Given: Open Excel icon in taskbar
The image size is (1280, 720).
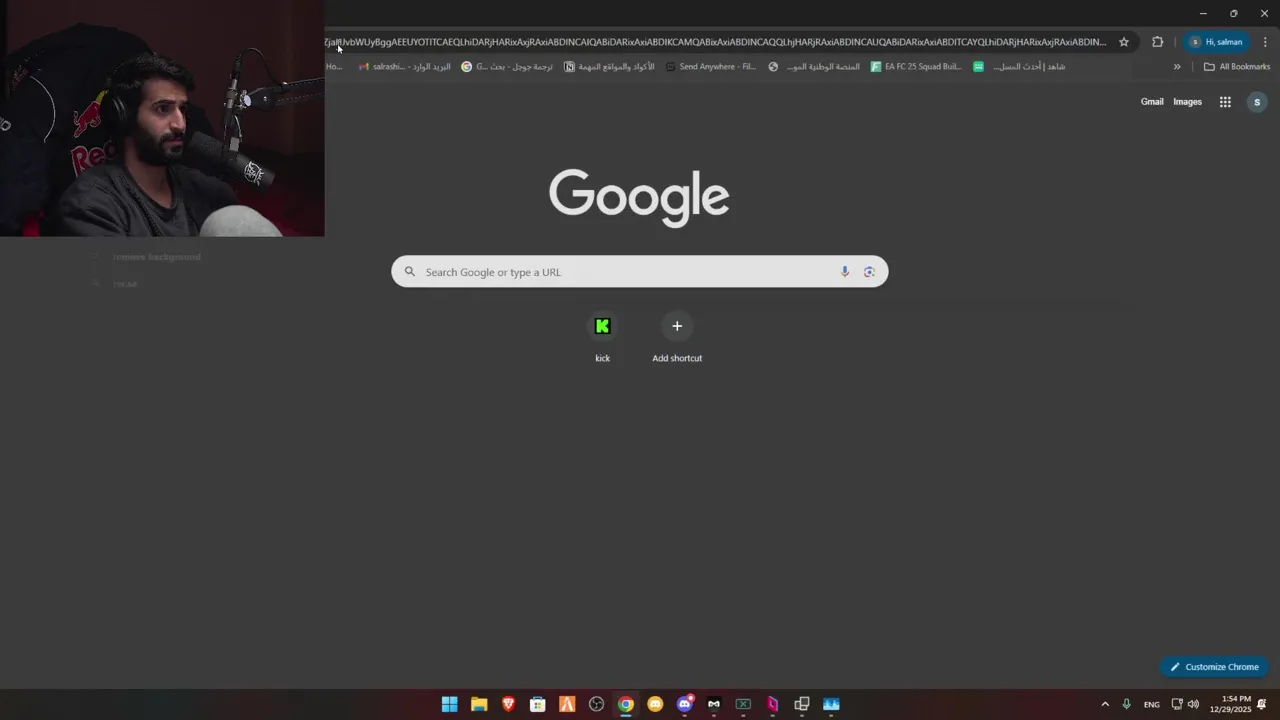Looking at the screenshot, I should (743, 704).
